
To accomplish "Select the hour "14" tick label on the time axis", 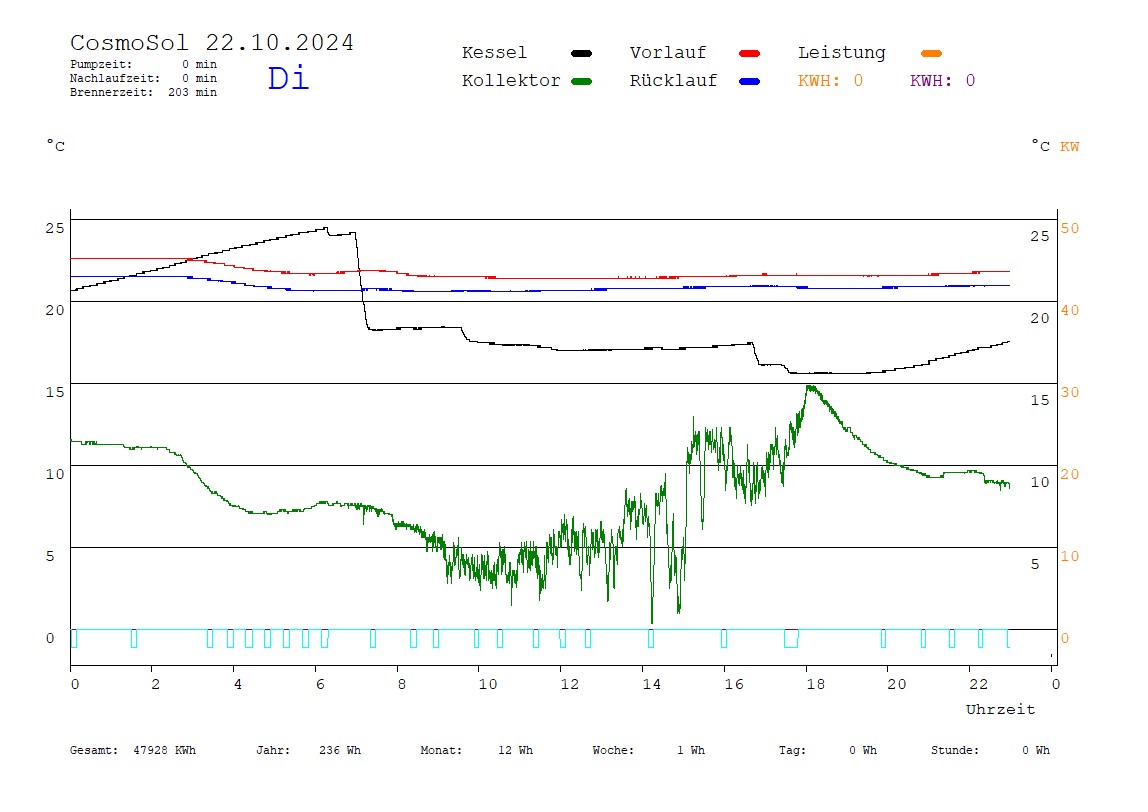I will point(652,685).
